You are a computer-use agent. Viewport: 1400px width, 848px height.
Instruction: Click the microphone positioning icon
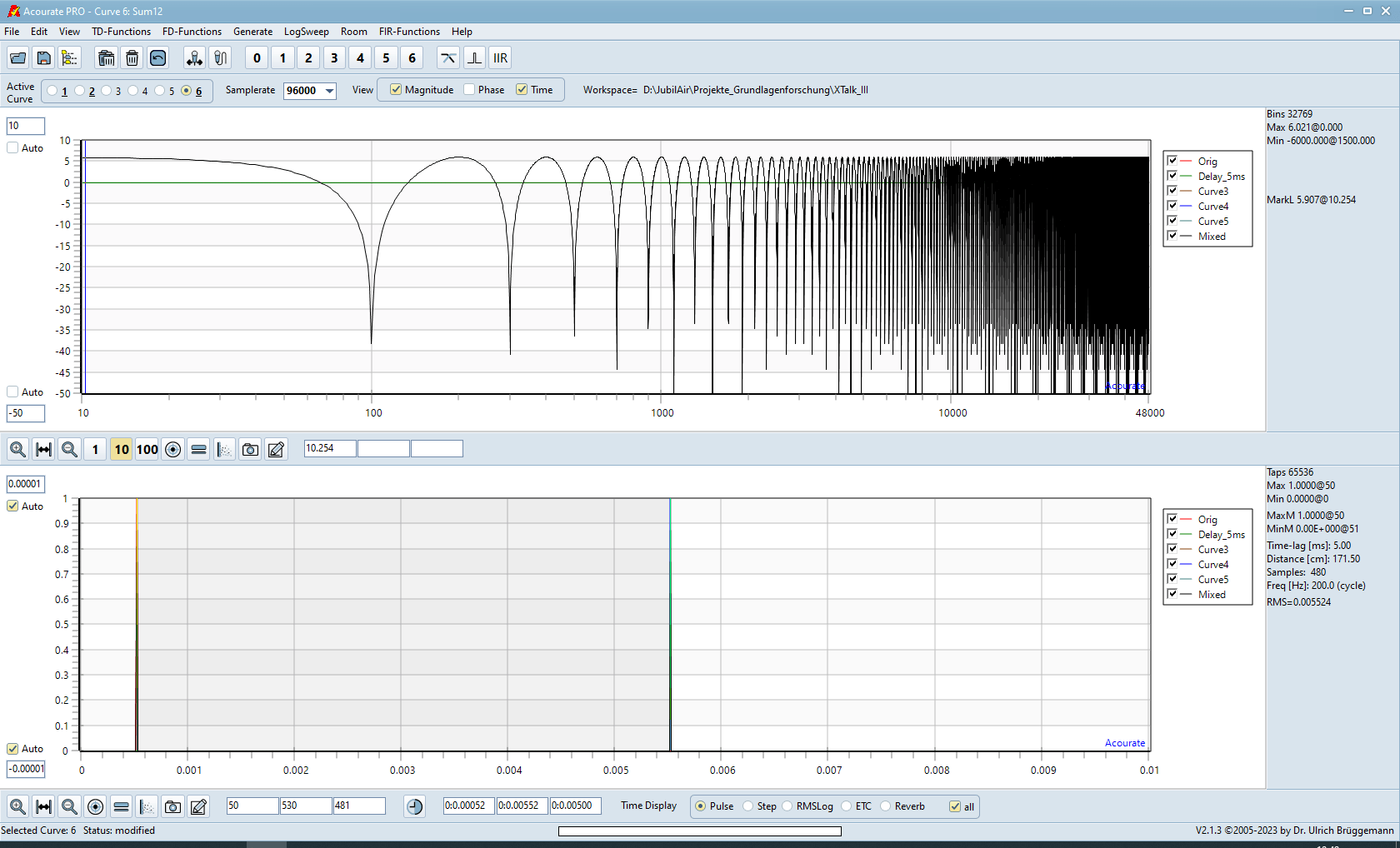coord(194,57)
